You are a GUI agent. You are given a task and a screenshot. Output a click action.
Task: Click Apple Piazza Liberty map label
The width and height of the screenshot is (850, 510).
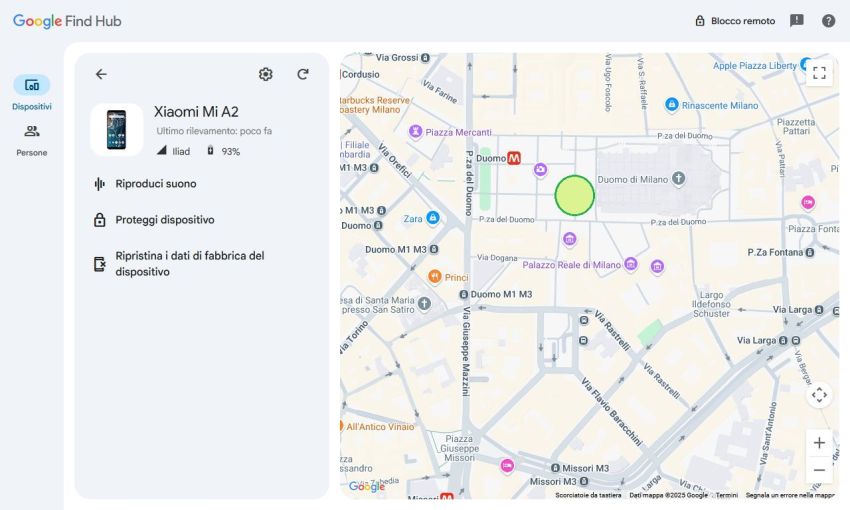tap(755, 66)
